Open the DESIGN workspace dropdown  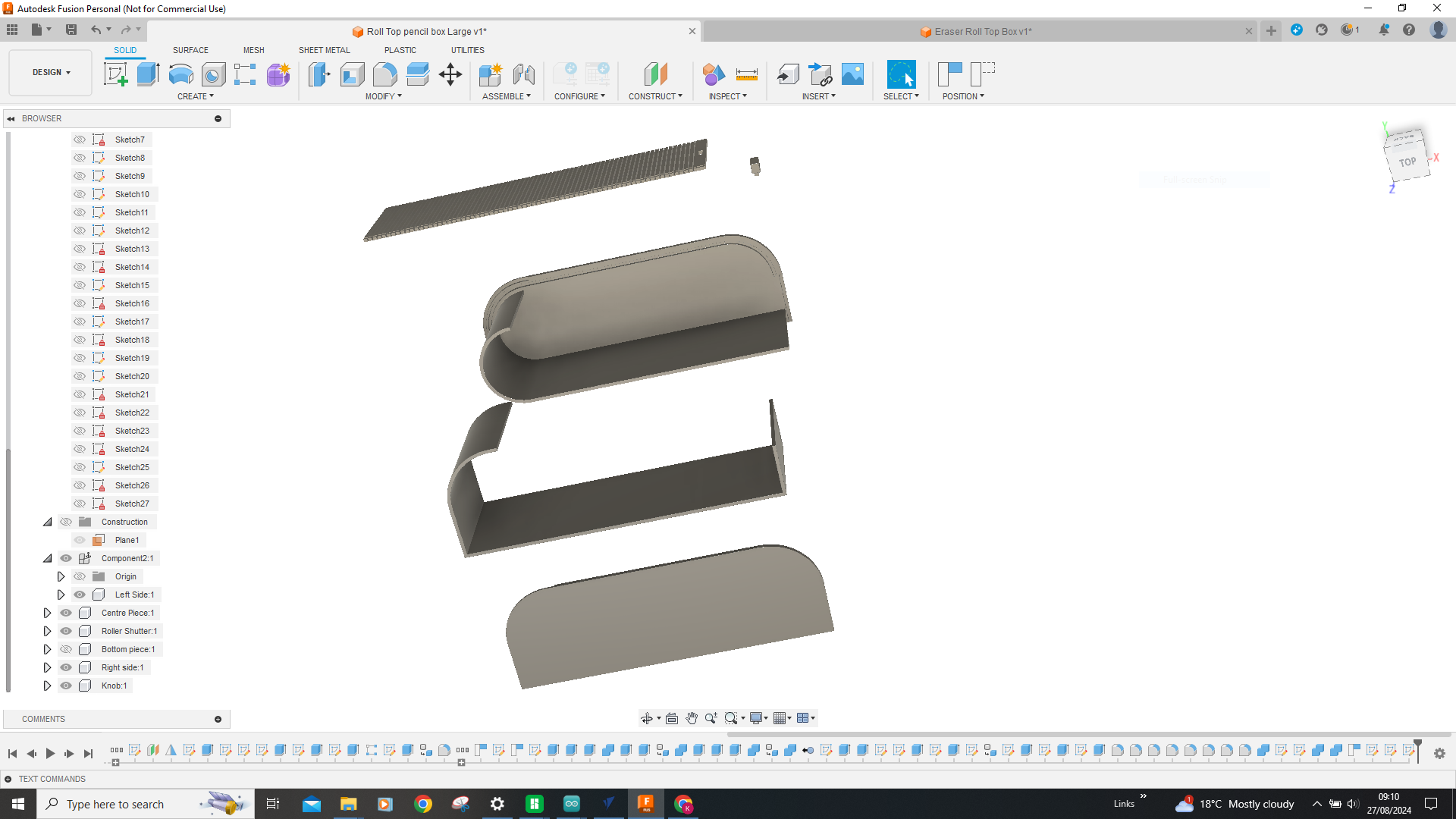(x=51, y=73)
